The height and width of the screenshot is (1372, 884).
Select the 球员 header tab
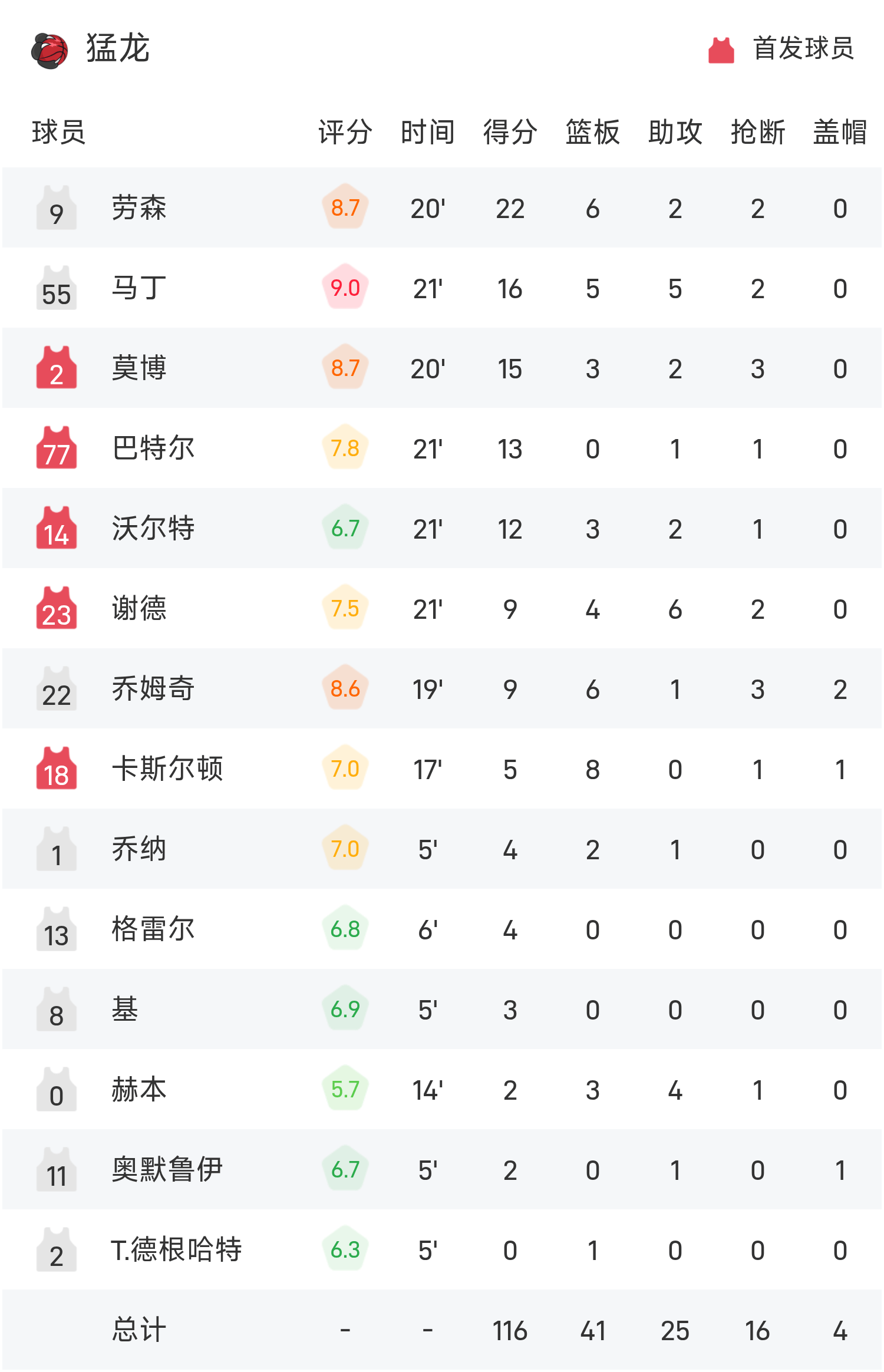pos(57,133)
